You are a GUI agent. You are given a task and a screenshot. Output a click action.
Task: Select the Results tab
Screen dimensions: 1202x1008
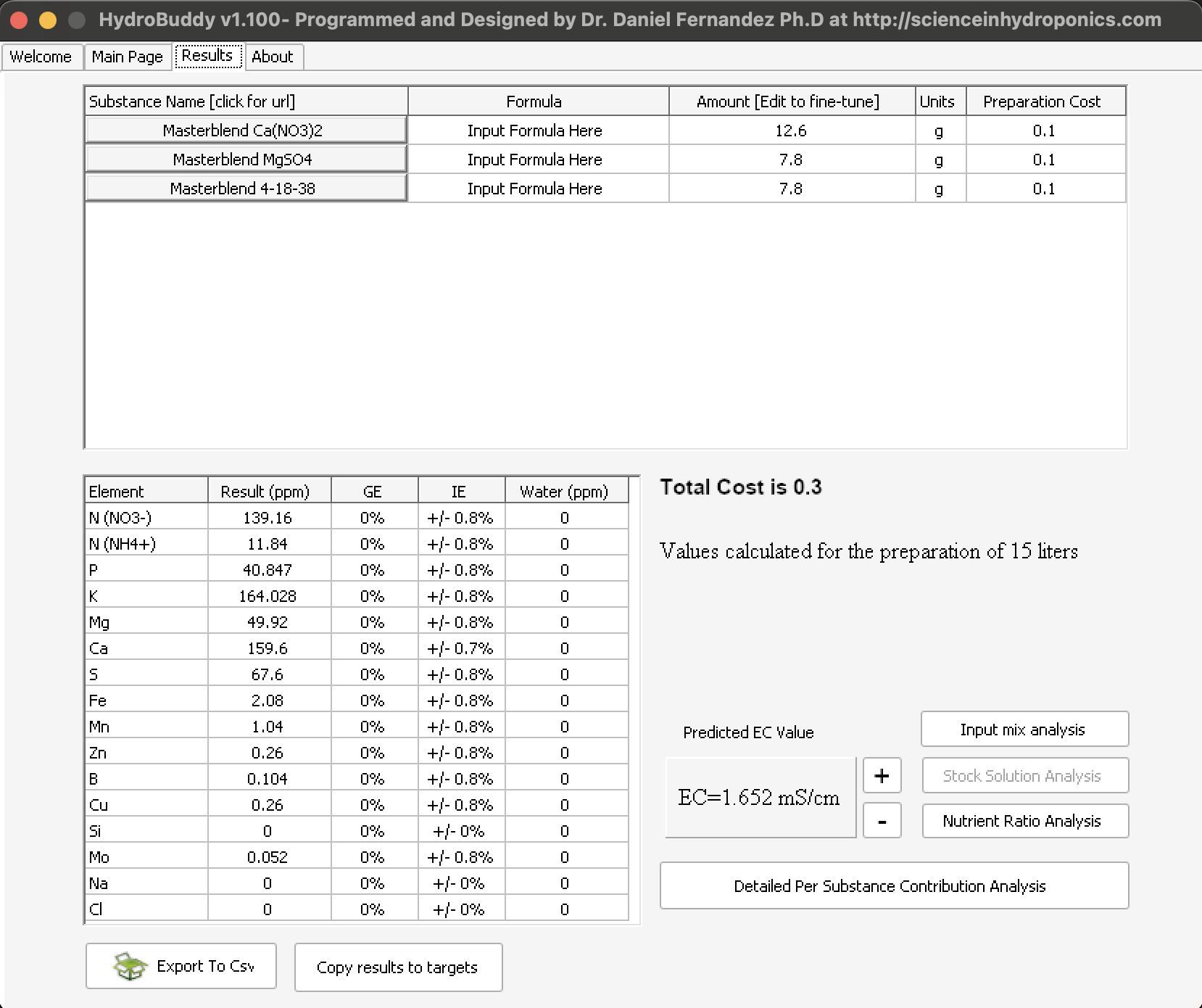(207, 56)
